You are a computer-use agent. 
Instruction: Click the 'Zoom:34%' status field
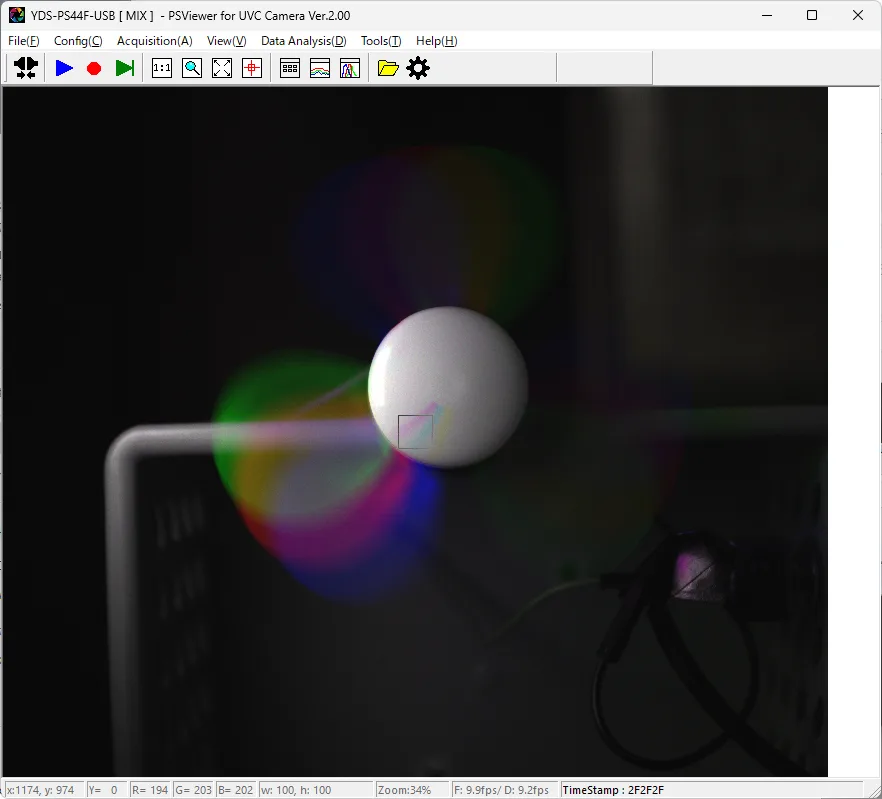point(412,790)
